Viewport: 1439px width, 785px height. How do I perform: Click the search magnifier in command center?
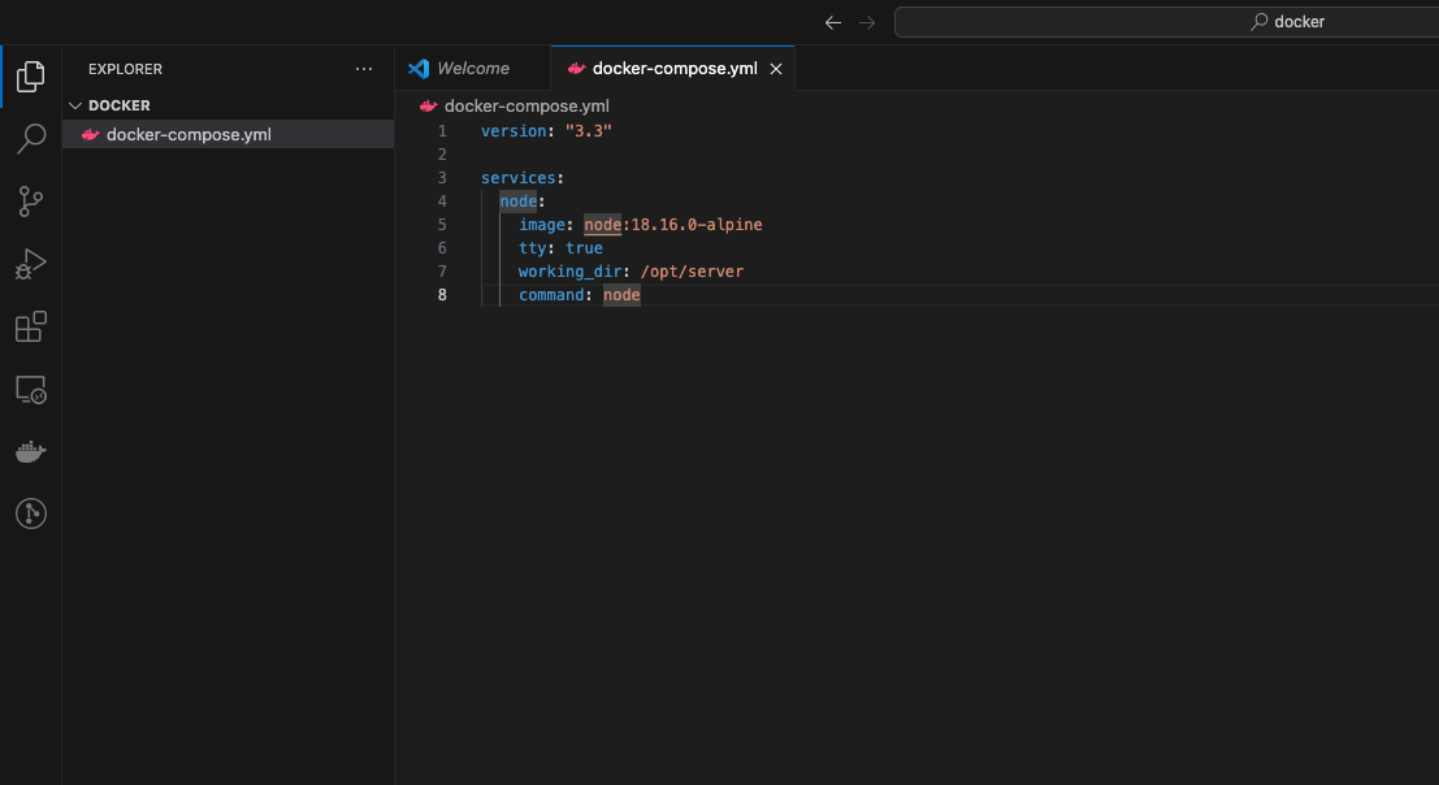pyautogui.click(x=1259, y=21)
